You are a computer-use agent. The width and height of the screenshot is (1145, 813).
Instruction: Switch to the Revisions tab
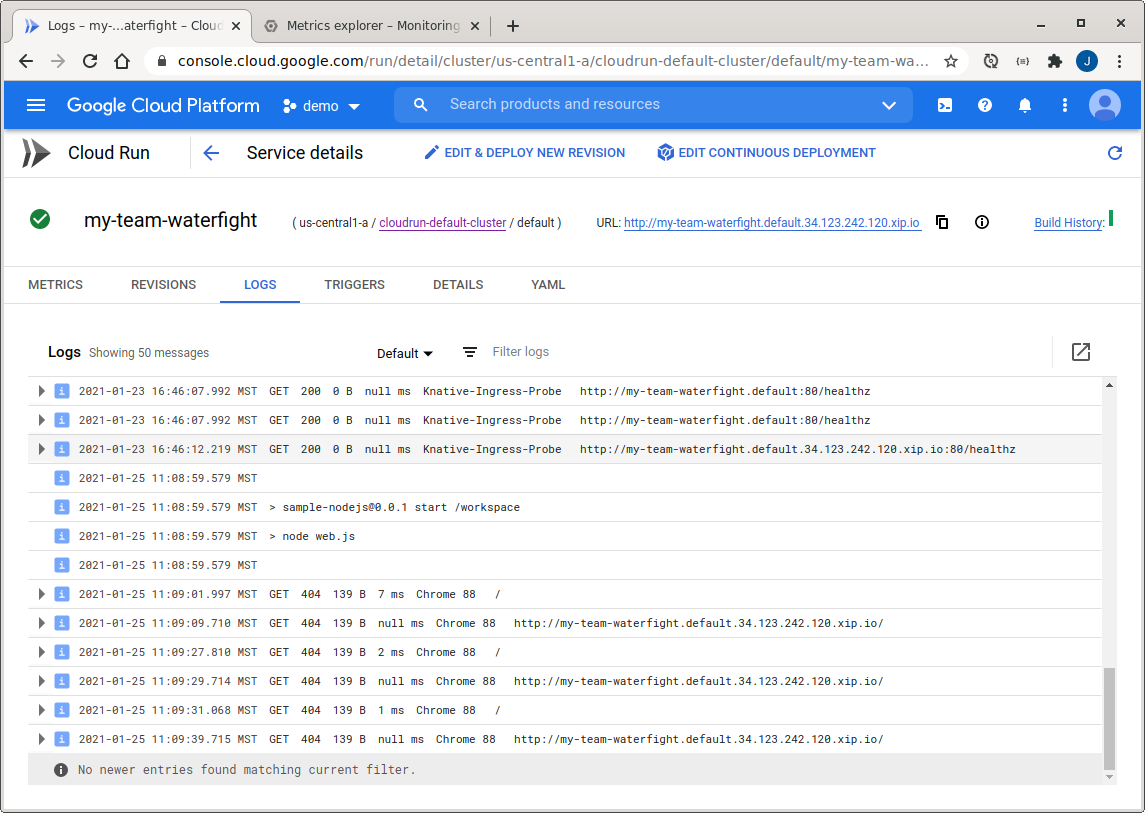coord(163,285)
